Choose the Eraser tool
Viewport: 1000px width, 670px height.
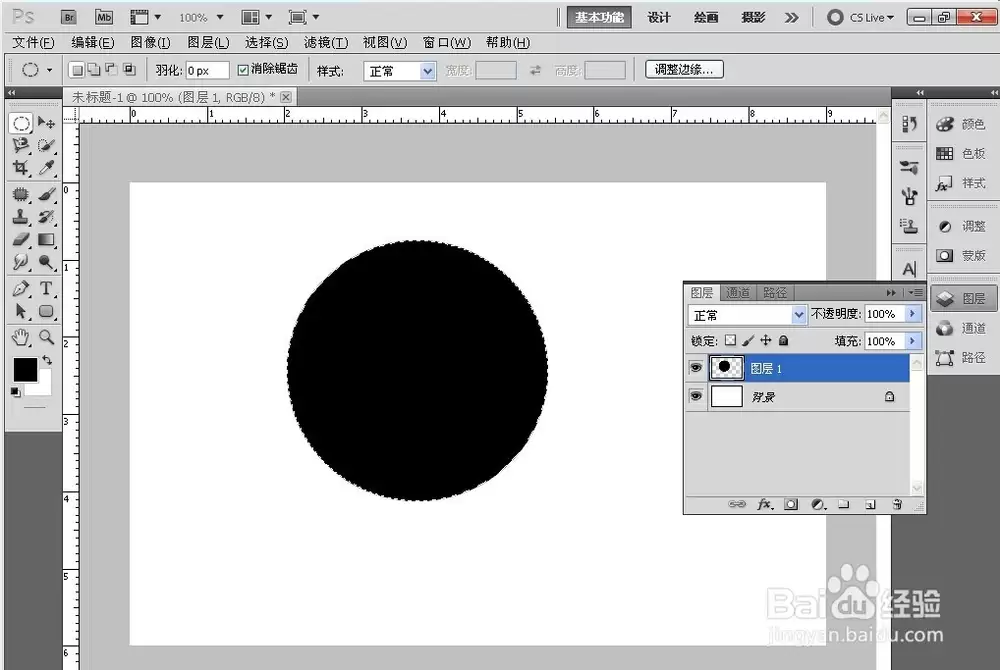click(20, 240)
